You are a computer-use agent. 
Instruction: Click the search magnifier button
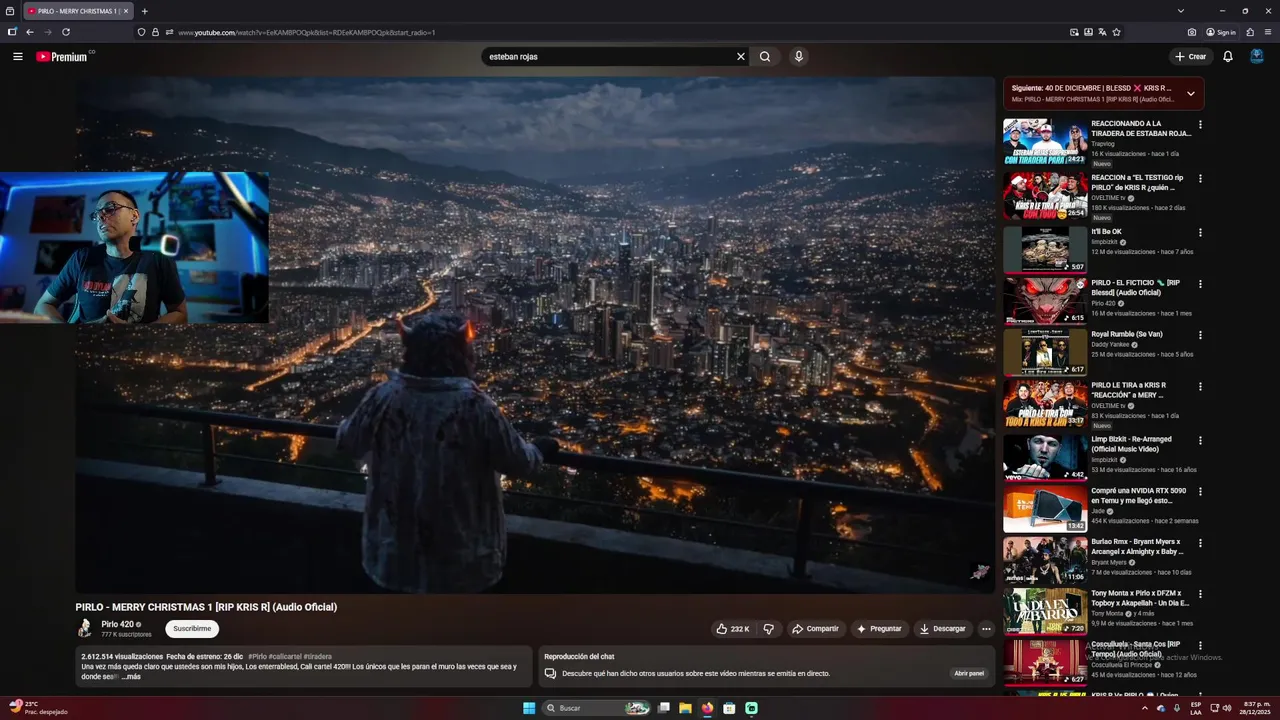[x=765, y=57]
